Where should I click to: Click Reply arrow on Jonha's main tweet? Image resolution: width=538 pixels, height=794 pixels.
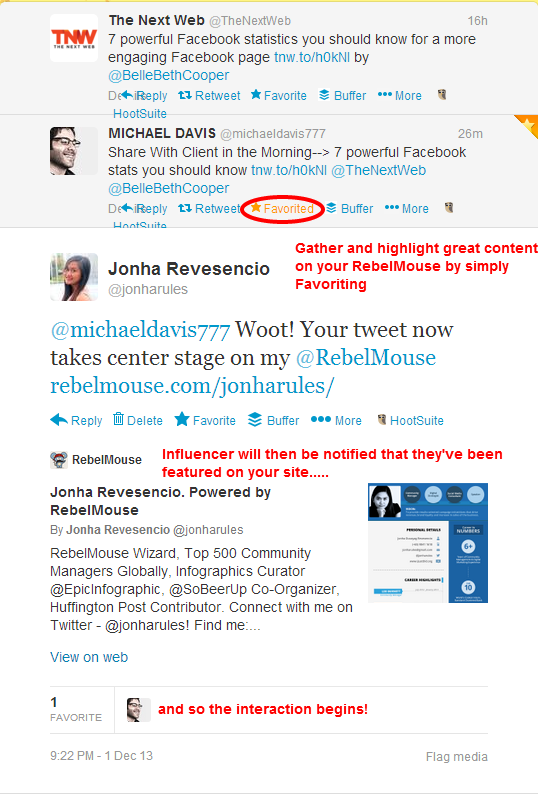pos(59,419)
